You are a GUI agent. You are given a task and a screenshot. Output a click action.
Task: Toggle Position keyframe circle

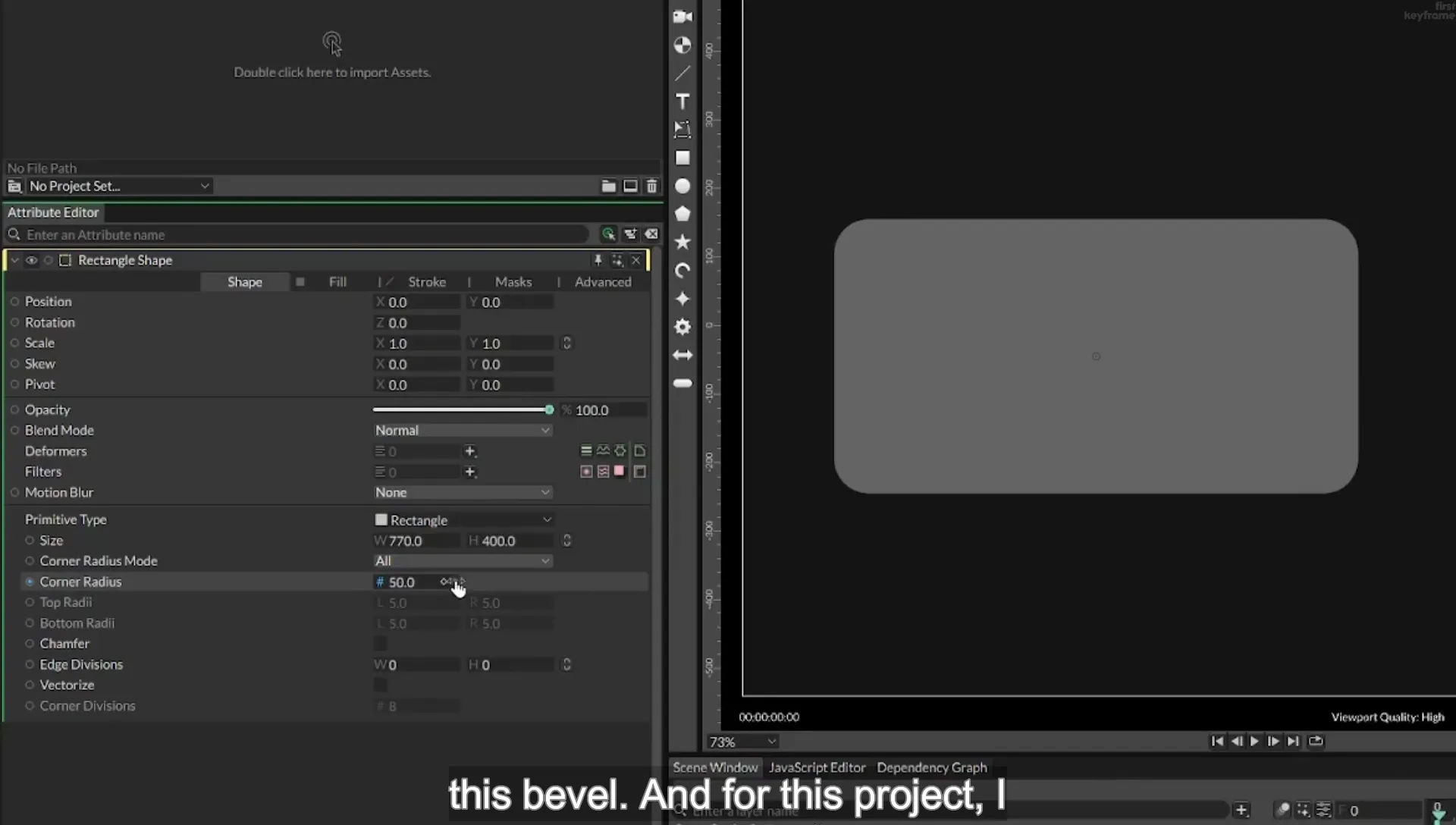[14, 301]
